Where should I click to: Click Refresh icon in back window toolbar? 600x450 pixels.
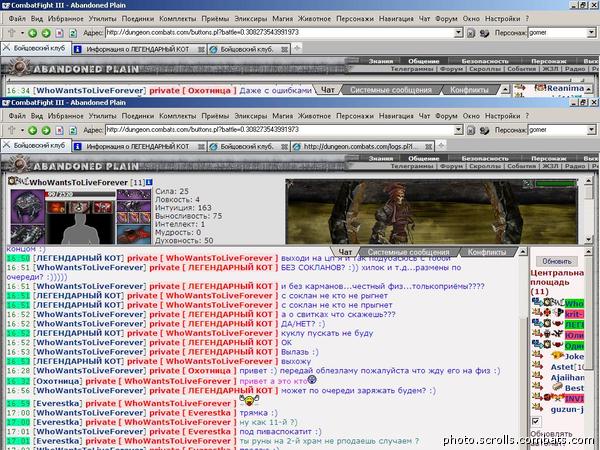(73, 33)
